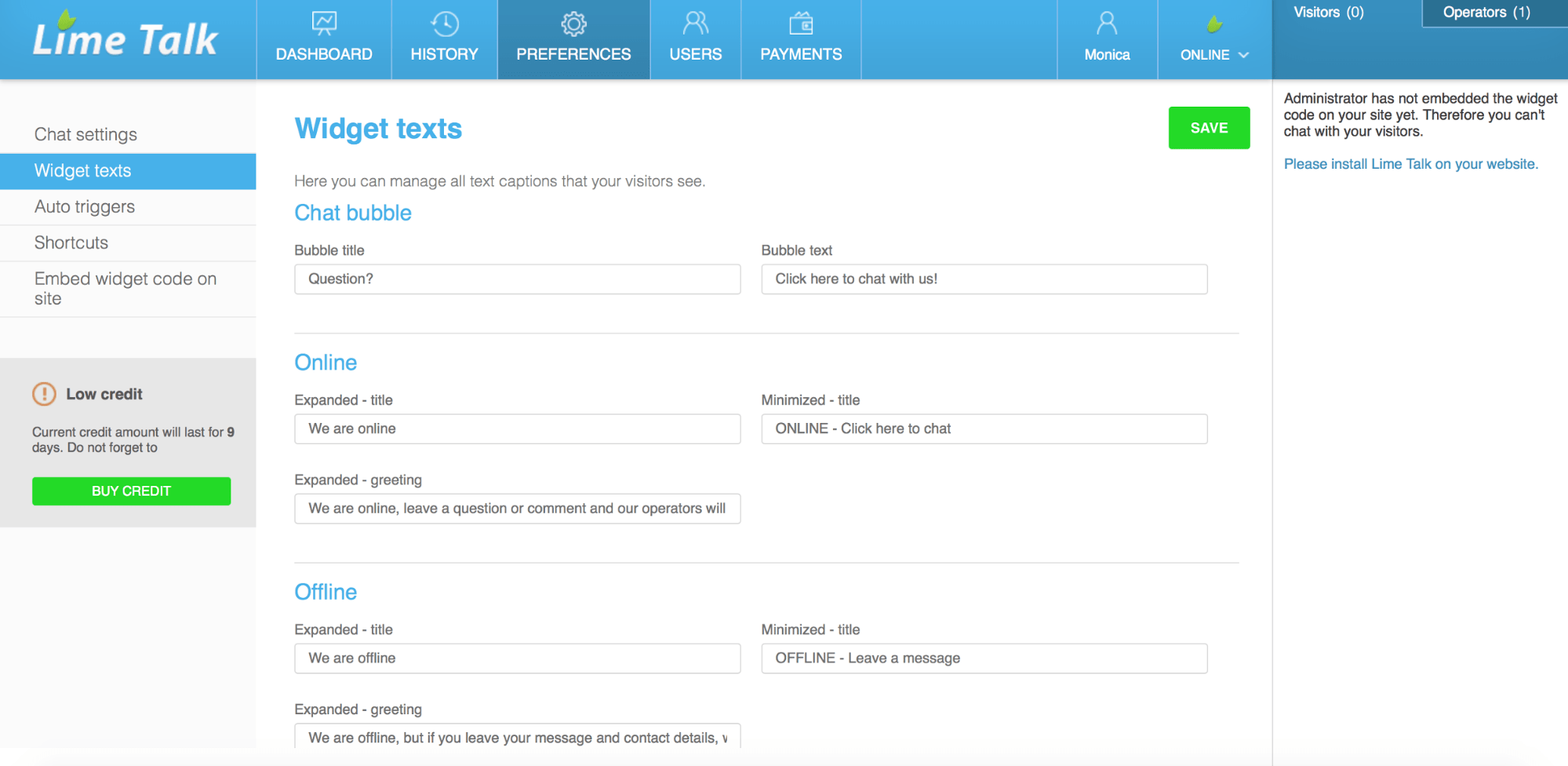1568x766 pixels.
Task: Switch to the Operators (1) tab
Action: tap(1486, 13)
